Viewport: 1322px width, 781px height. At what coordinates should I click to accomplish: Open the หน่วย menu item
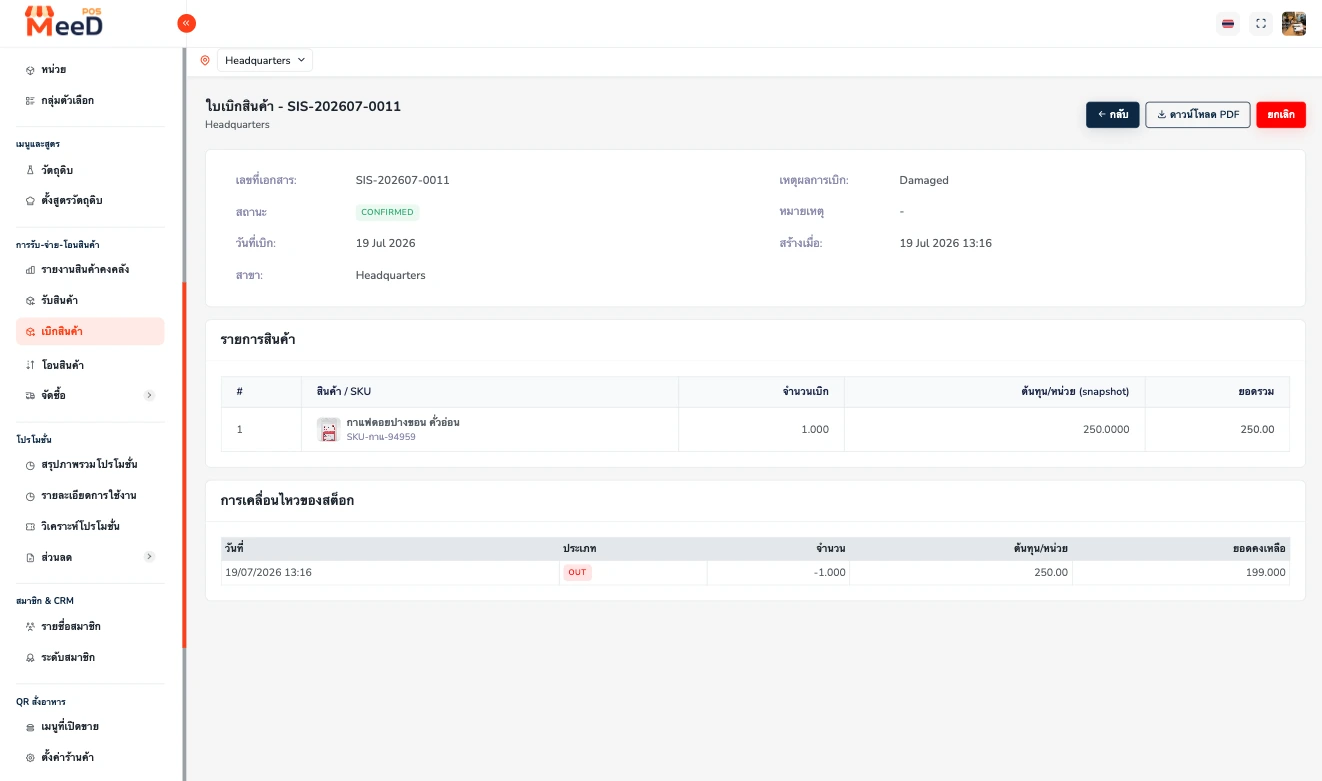[x=90, y=69]
